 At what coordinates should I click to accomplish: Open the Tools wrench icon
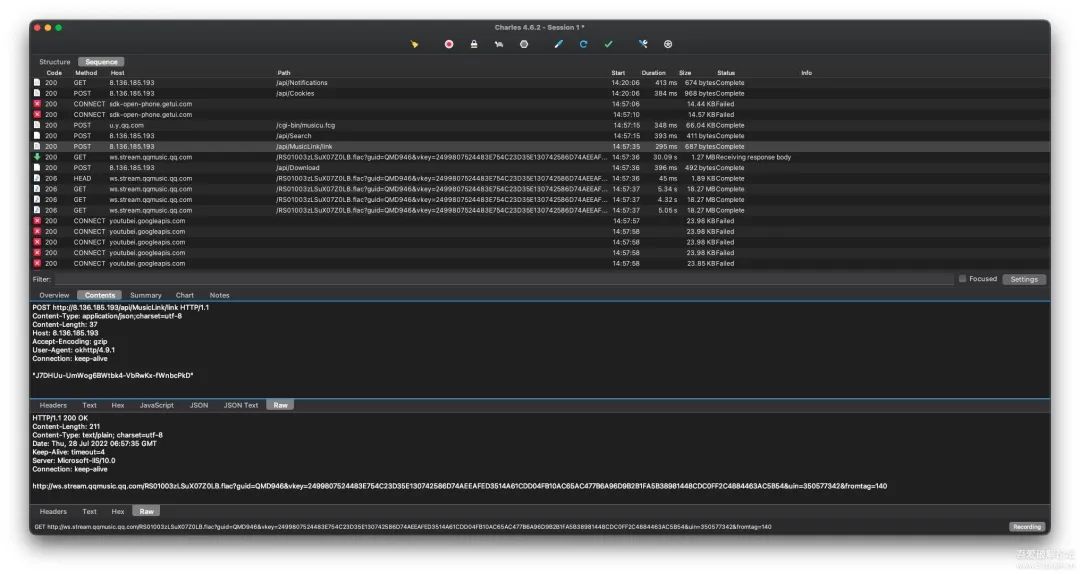[643, 44]
